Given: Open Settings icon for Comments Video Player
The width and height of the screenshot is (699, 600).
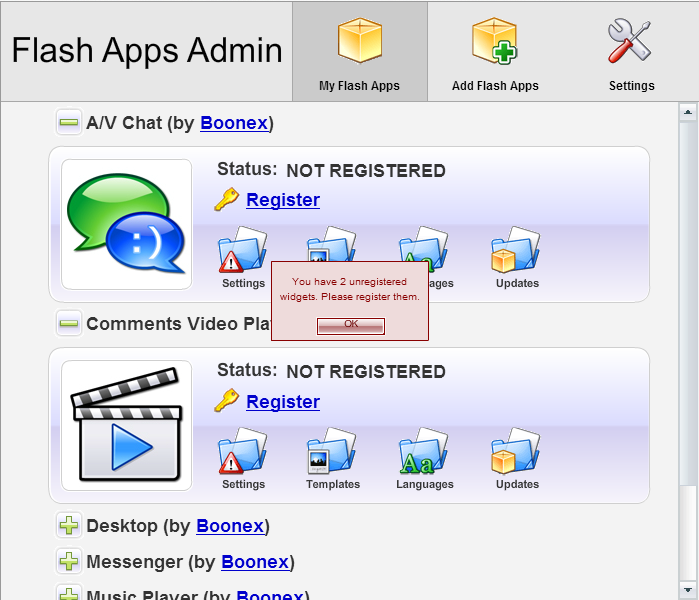Looking at the screenshot, I should 243,453.
